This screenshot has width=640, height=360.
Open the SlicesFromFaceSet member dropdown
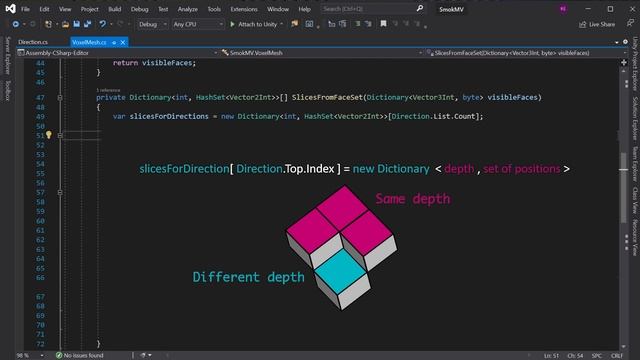[x=526, y=53]
